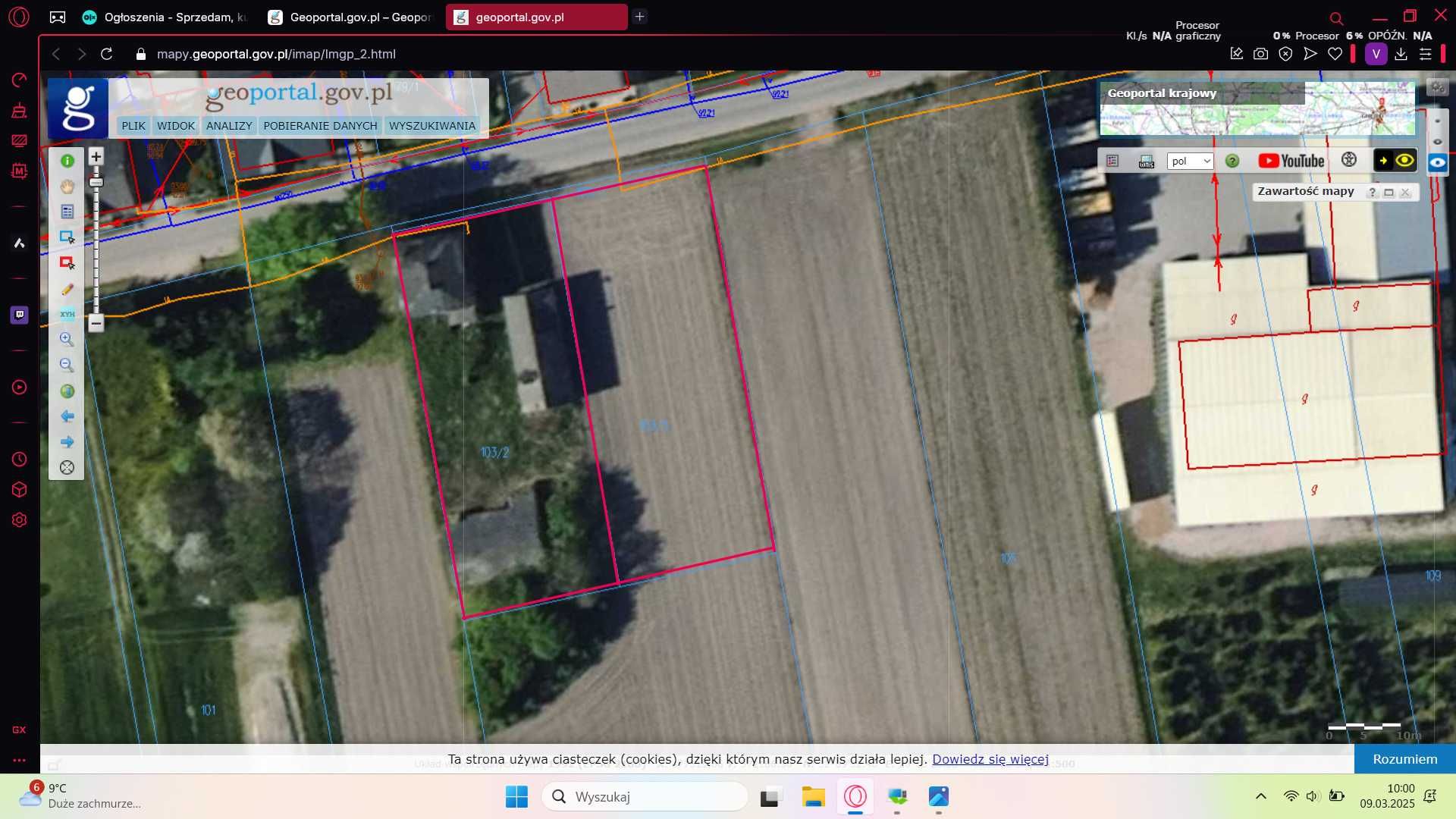
Task: Click parcel label 101 on map
Action: click(208, 711)
